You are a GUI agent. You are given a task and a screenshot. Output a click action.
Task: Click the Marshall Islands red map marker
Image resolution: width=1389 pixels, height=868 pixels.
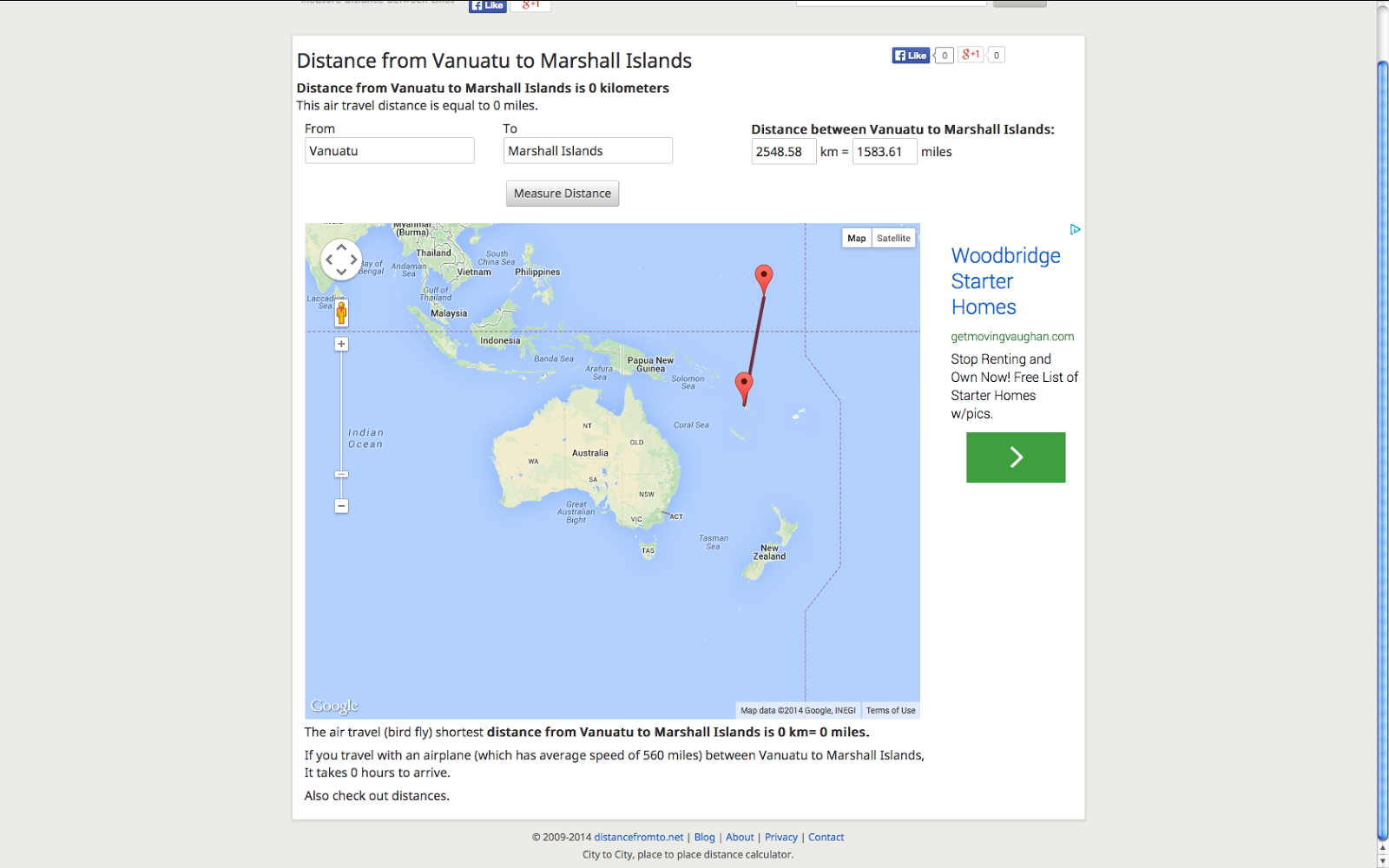coord(763,278)
